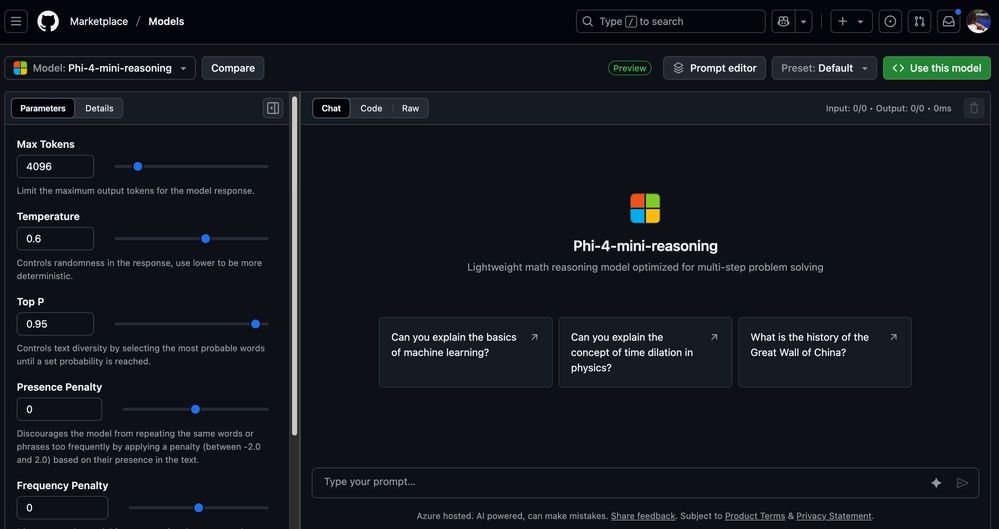Click the sparkle improve prompt icon
Screen dimensions: 999x529
[x=936, y=483]
